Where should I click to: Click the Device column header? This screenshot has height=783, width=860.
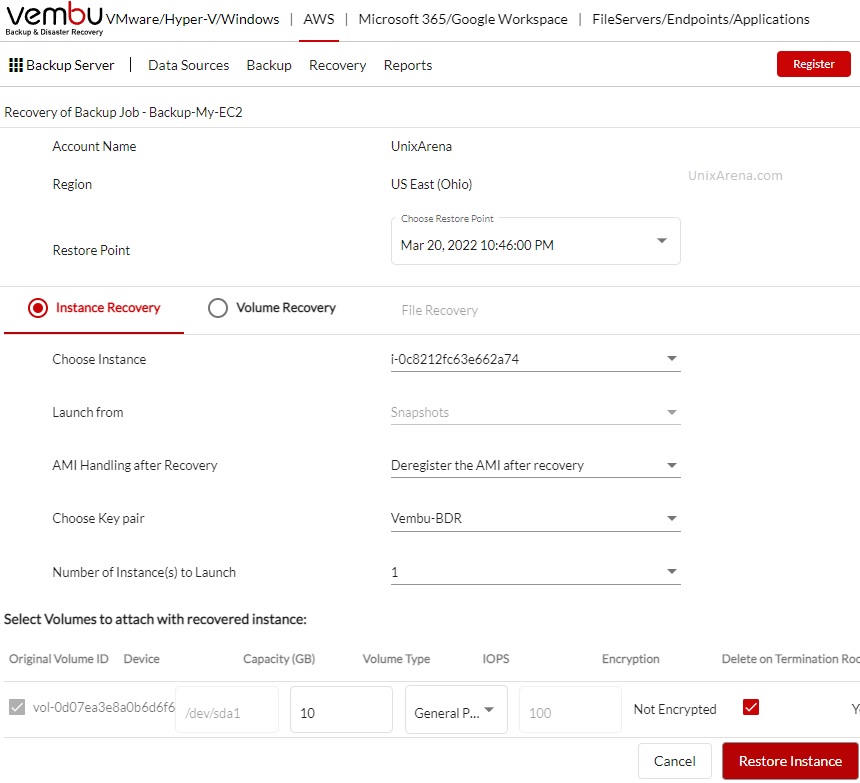pos(142,659)
